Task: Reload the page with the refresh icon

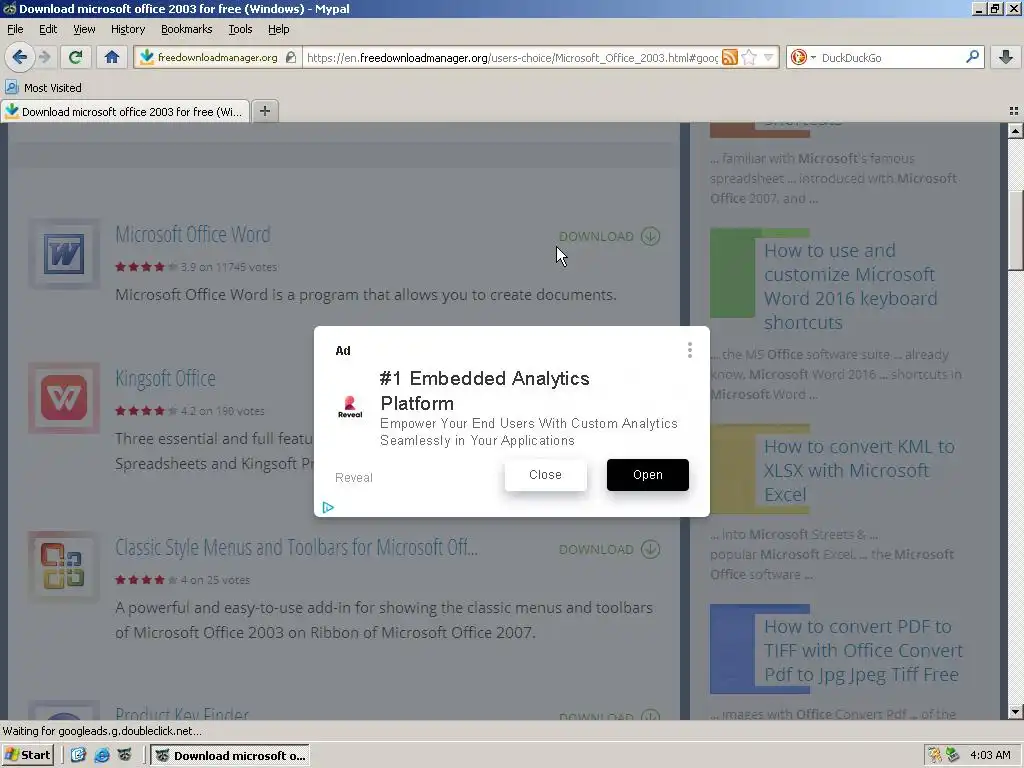Action: [75, 57]
